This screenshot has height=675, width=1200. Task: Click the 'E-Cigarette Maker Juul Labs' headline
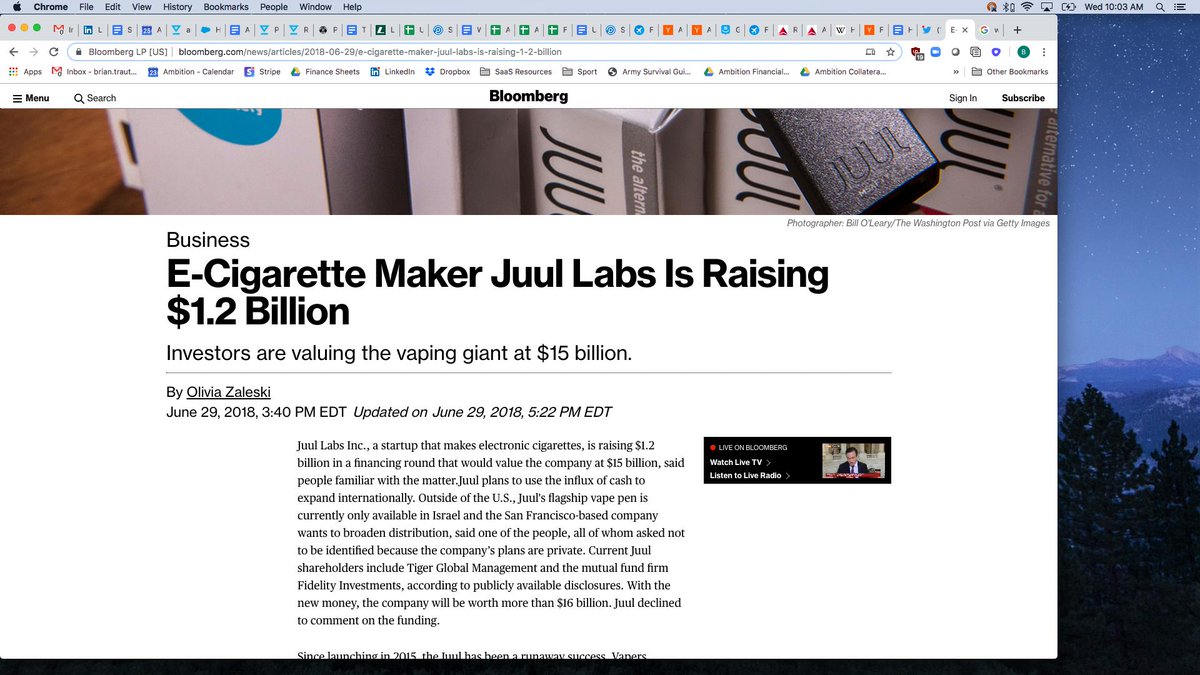498,292
